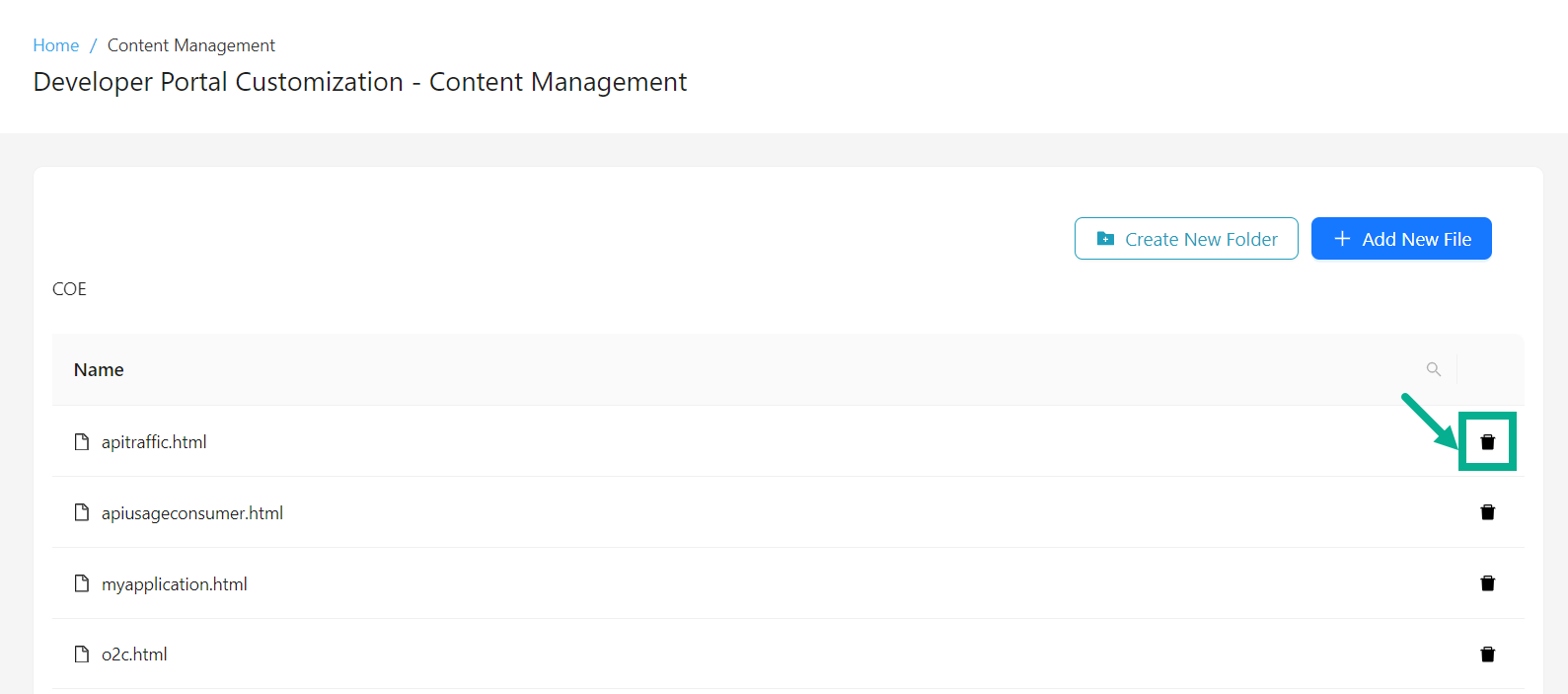Click the document icon beside myapplication.html

pos(81,583)
